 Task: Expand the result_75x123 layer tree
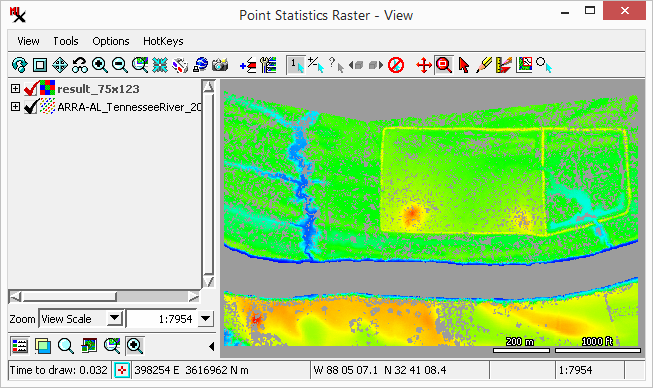click(x=15, y=88)
